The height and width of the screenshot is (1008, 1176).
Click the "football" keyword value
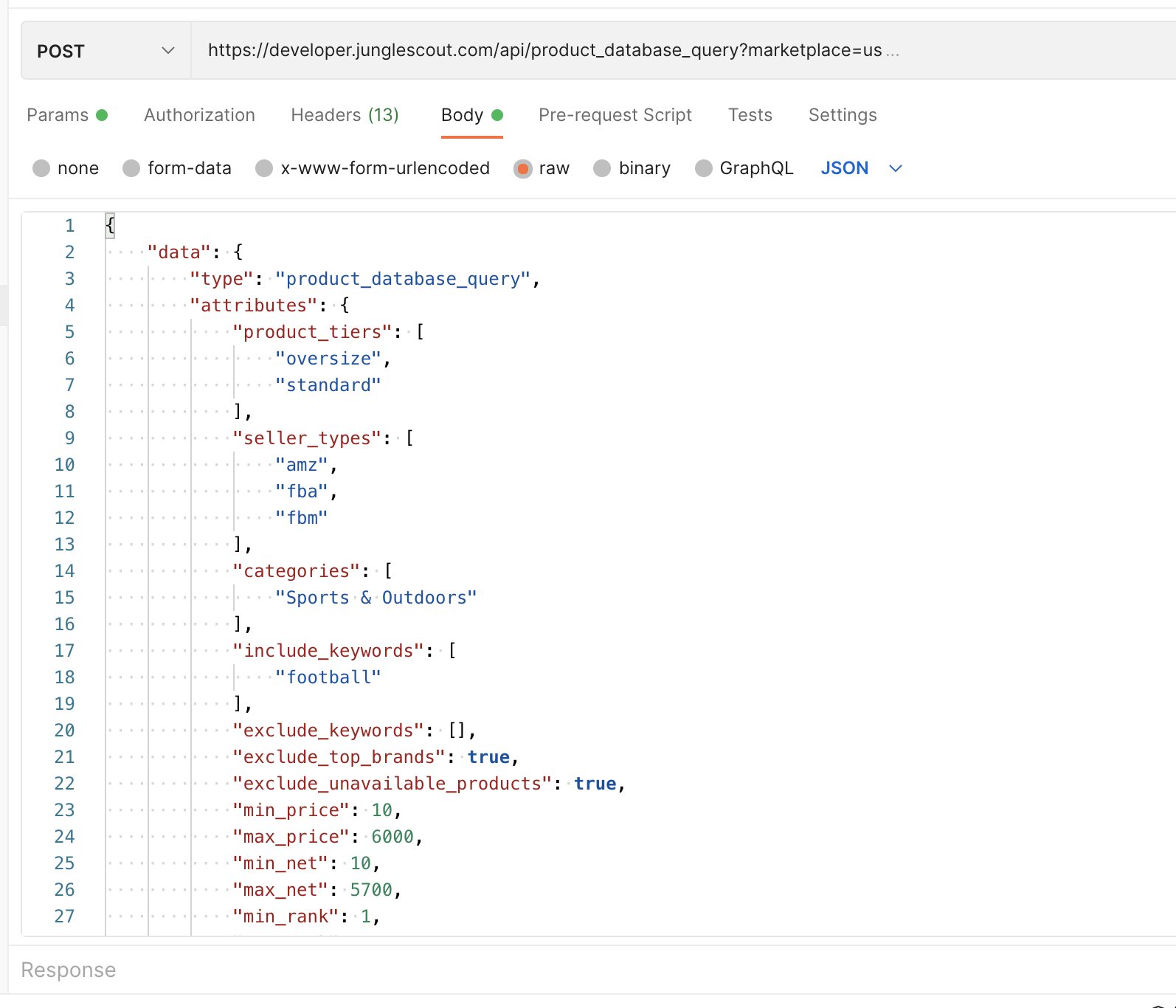pos(328,677)
